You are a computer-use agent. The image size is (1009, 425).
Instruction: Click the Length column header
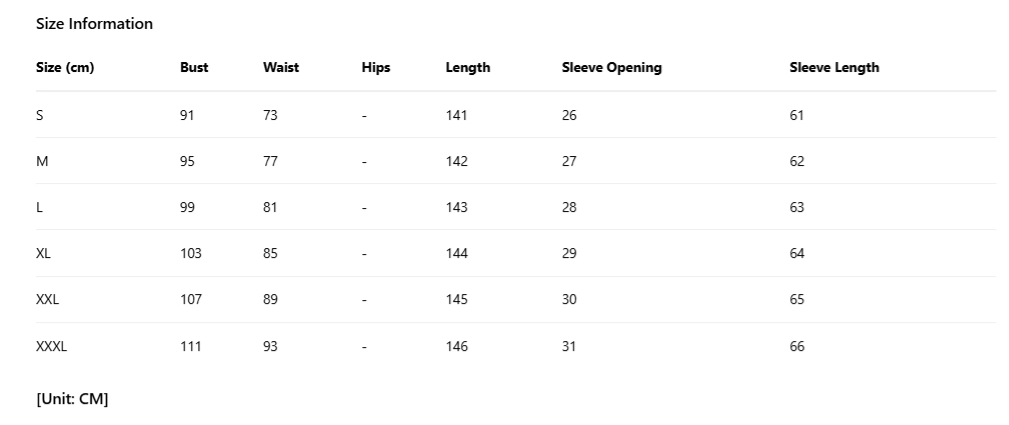coord(468,68)
